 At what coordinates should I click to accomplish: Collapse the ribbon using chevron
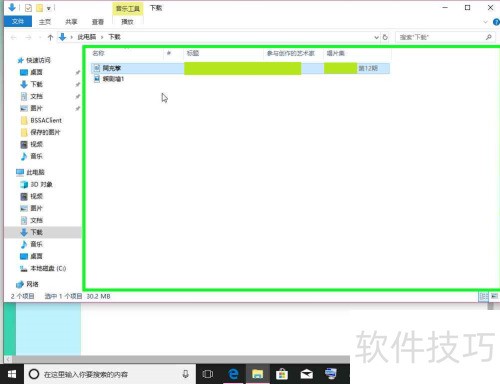click(485, 22)
